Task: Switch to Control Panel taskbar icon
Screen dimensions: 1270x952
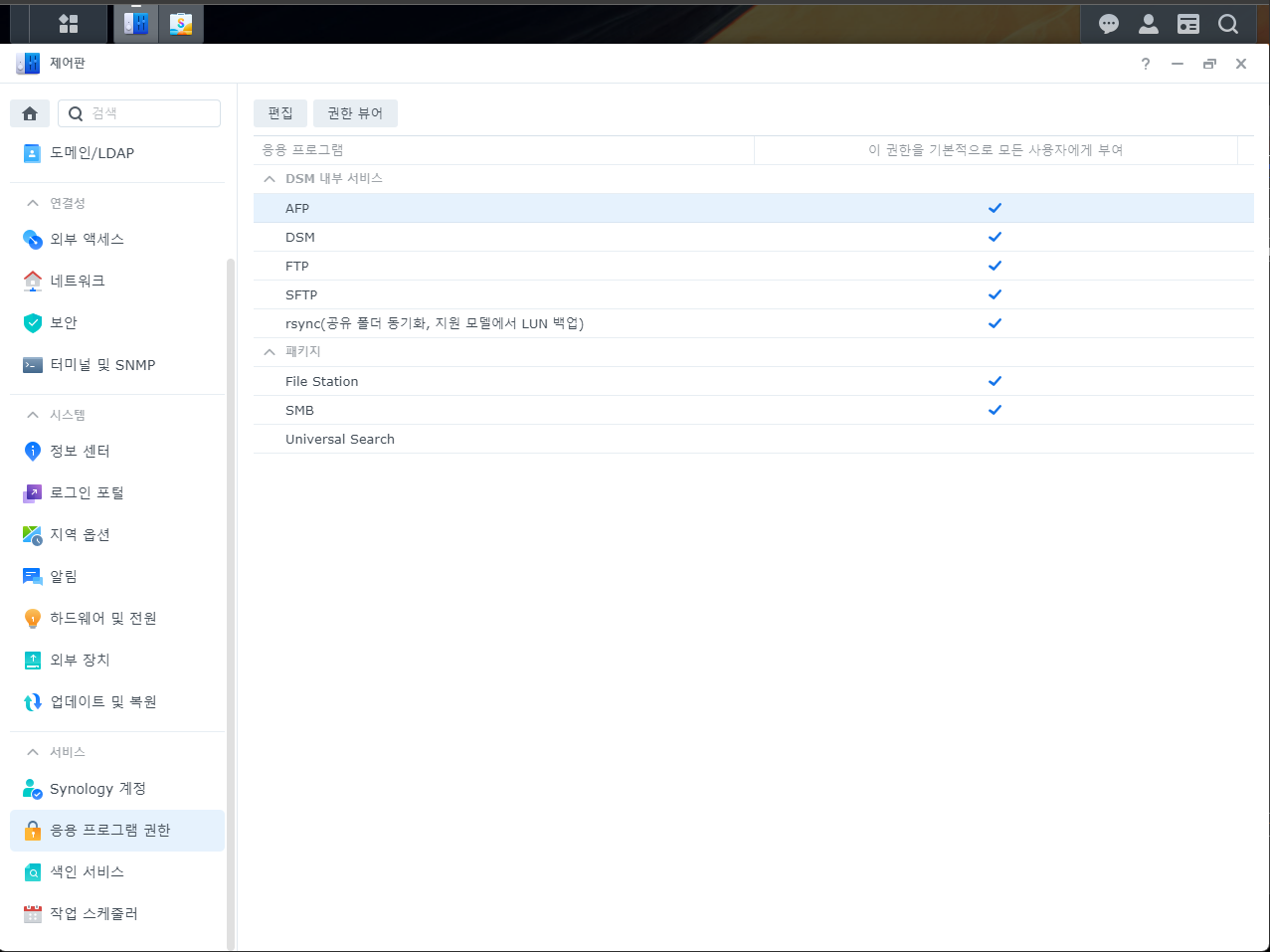Action: pos(136,24)
